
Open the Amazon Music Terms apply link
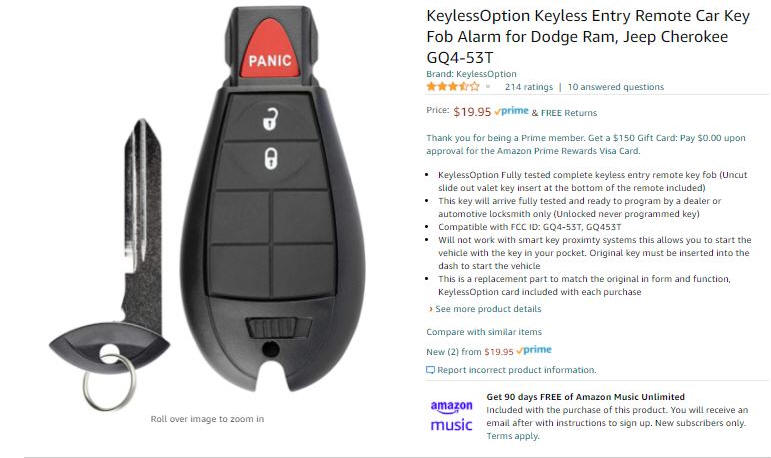tap(513, 436)
